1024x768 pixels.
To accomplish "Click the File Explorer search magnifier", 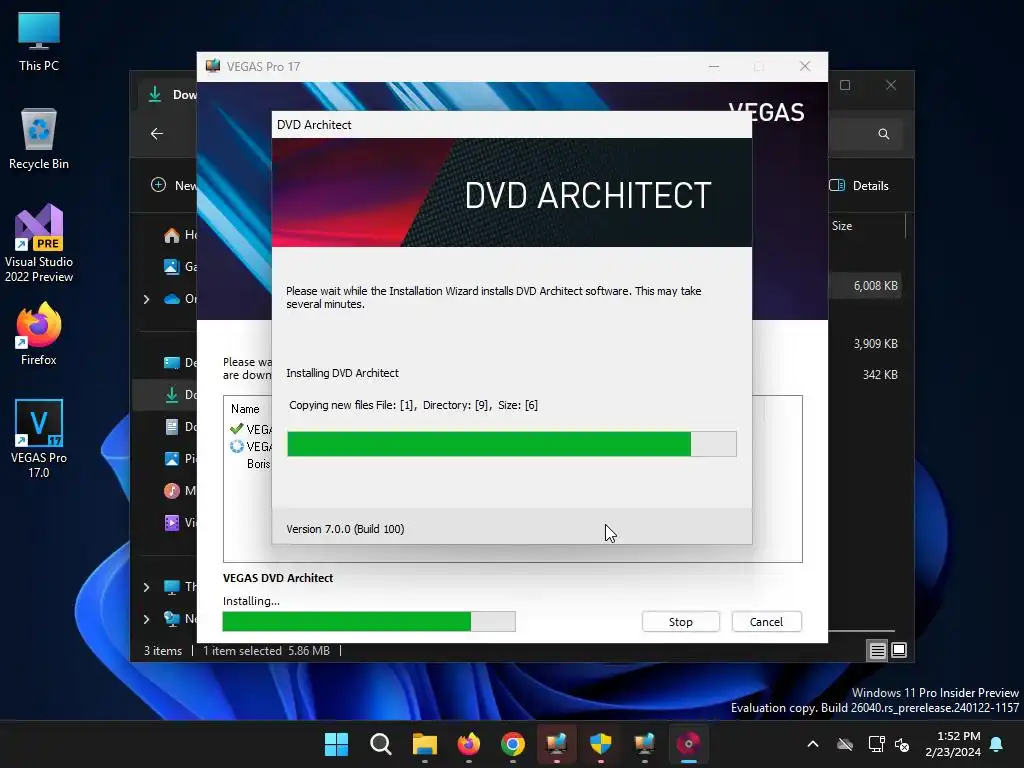I will pyautogui.click(x=884, y=134).
